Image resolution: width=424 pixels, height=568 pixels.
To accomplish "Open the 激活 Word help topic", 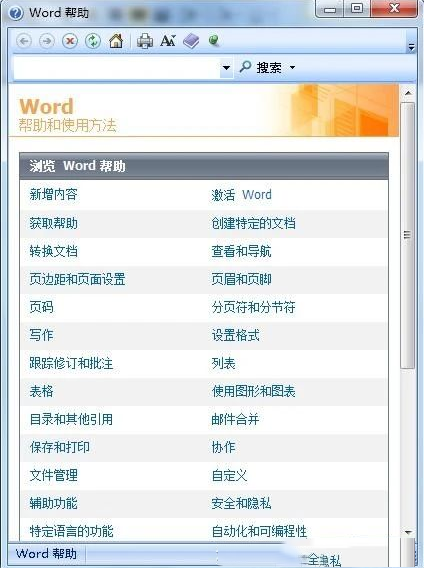I will point(241,195).
